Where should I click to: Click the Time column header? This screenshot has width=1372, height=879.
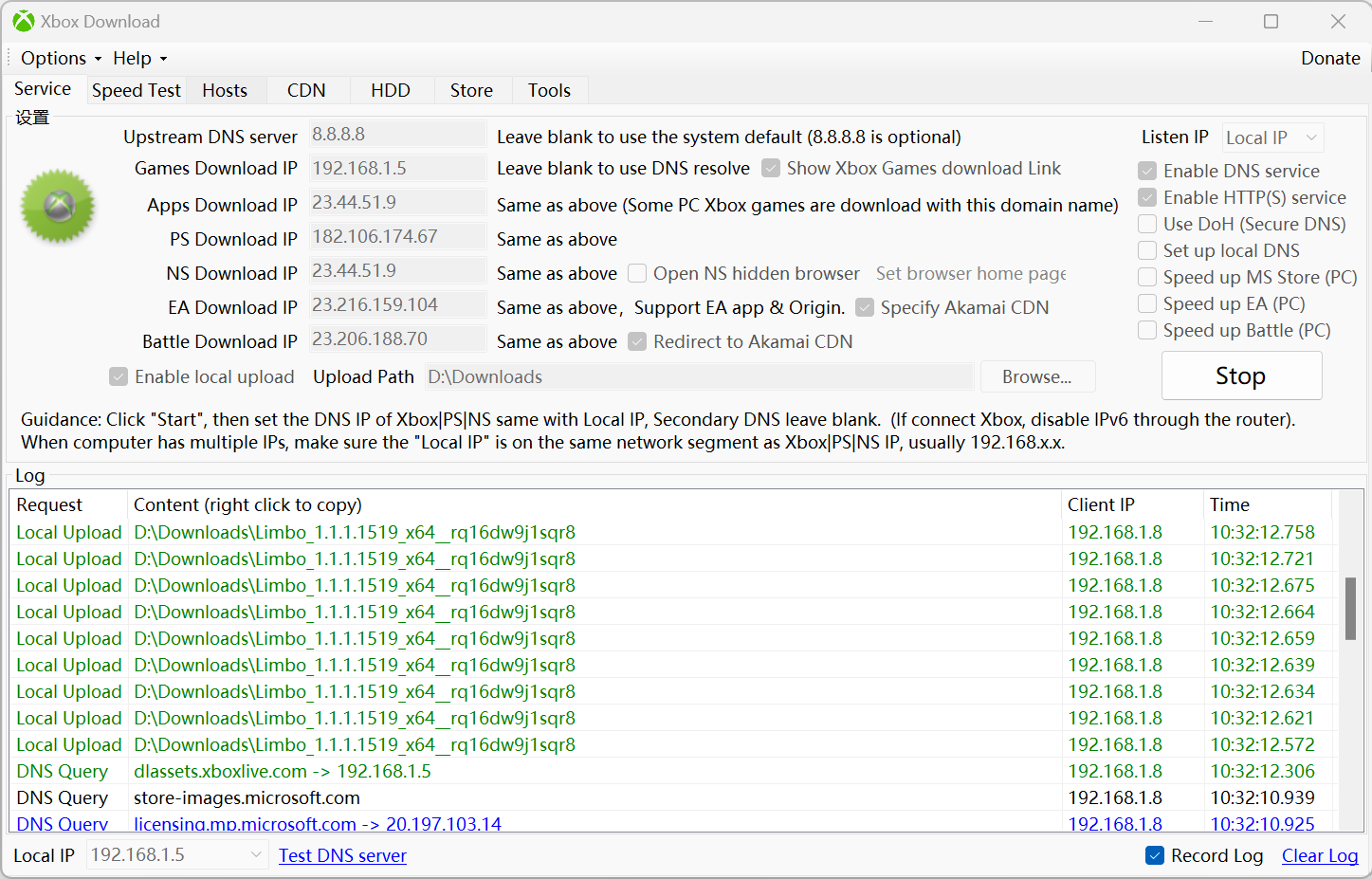click(x=1268, y=504)
